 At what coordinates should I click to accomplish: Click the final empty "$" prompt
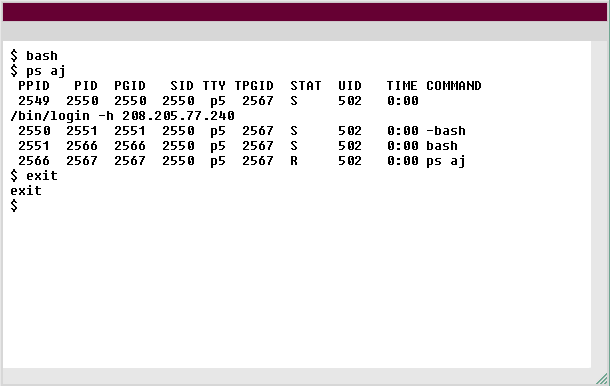(14, 206)
